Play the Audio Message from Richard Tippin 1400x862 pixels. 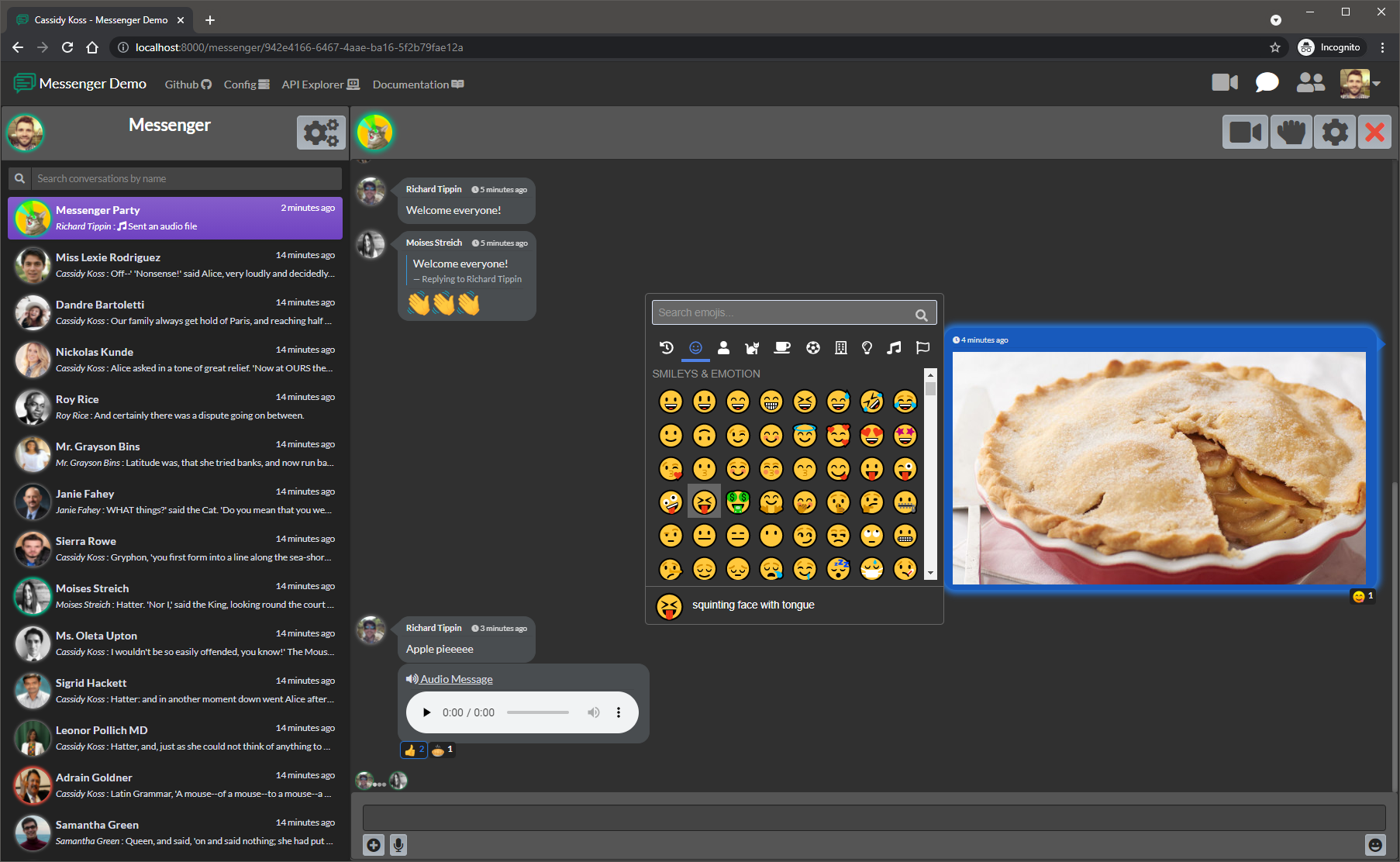pos(426,712)
